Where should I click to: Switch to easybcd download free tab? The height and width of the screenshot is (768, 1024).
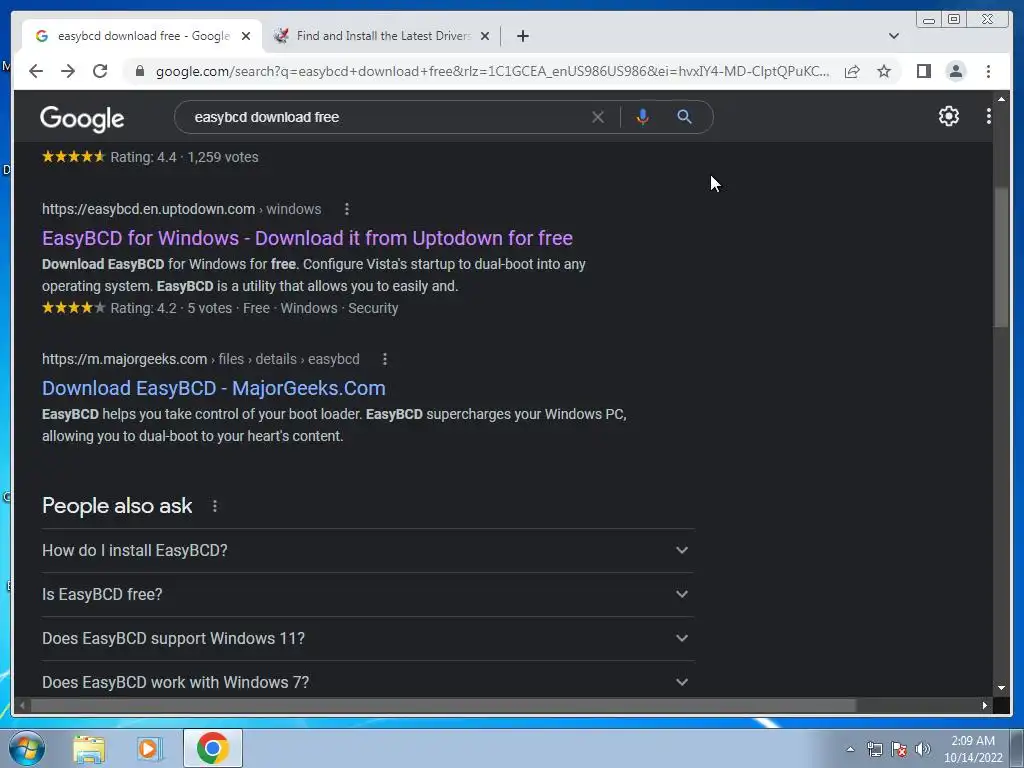[142, 36]
